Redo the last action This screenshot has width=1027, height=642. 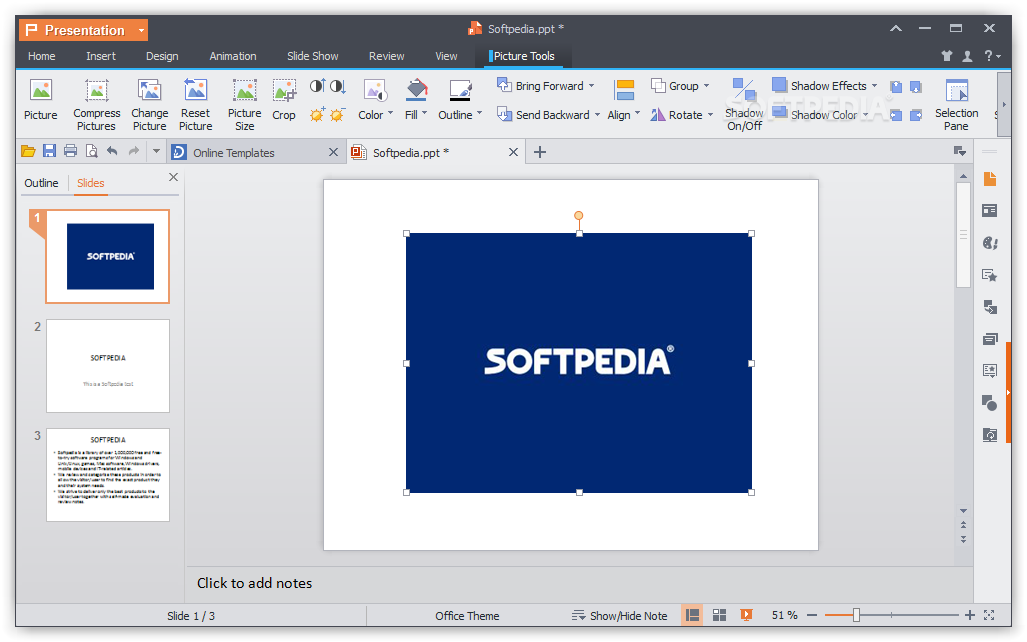point(134,151)
